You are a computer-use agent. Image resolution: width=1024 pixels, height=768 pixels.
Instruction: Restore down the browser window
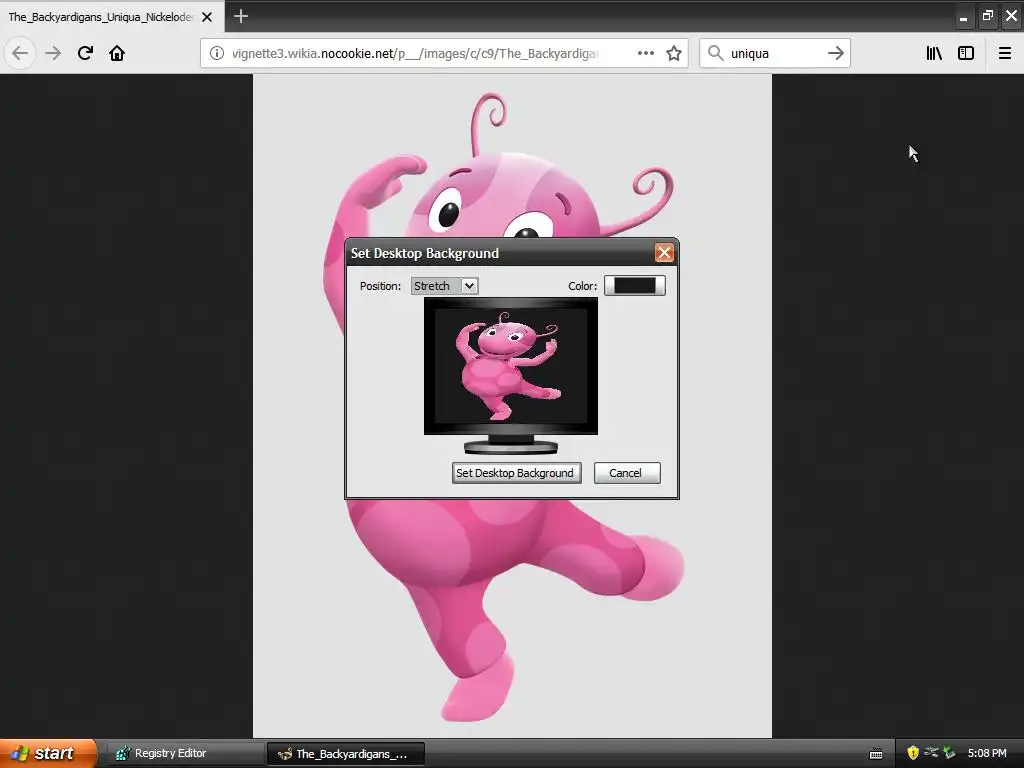987,16
